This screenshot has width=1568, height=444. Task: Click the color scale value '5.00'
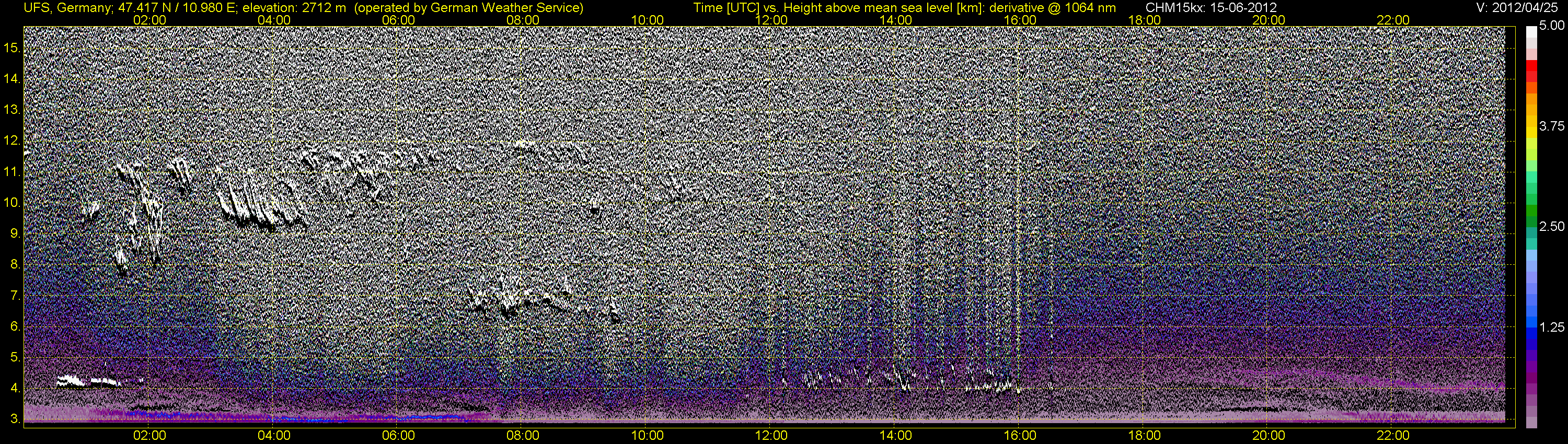[1552, 26]
